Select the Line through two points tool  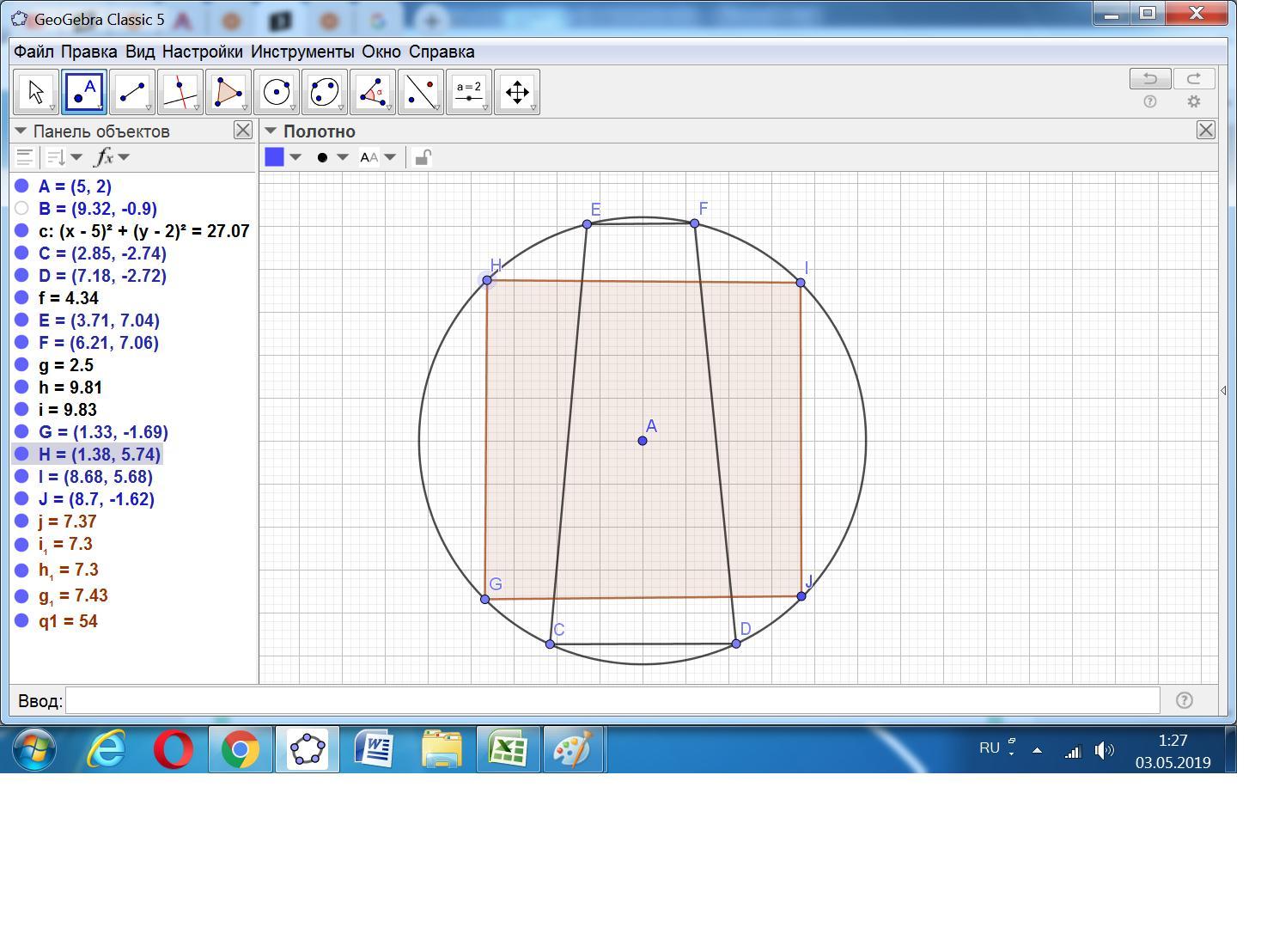click(x=132, y=92)
